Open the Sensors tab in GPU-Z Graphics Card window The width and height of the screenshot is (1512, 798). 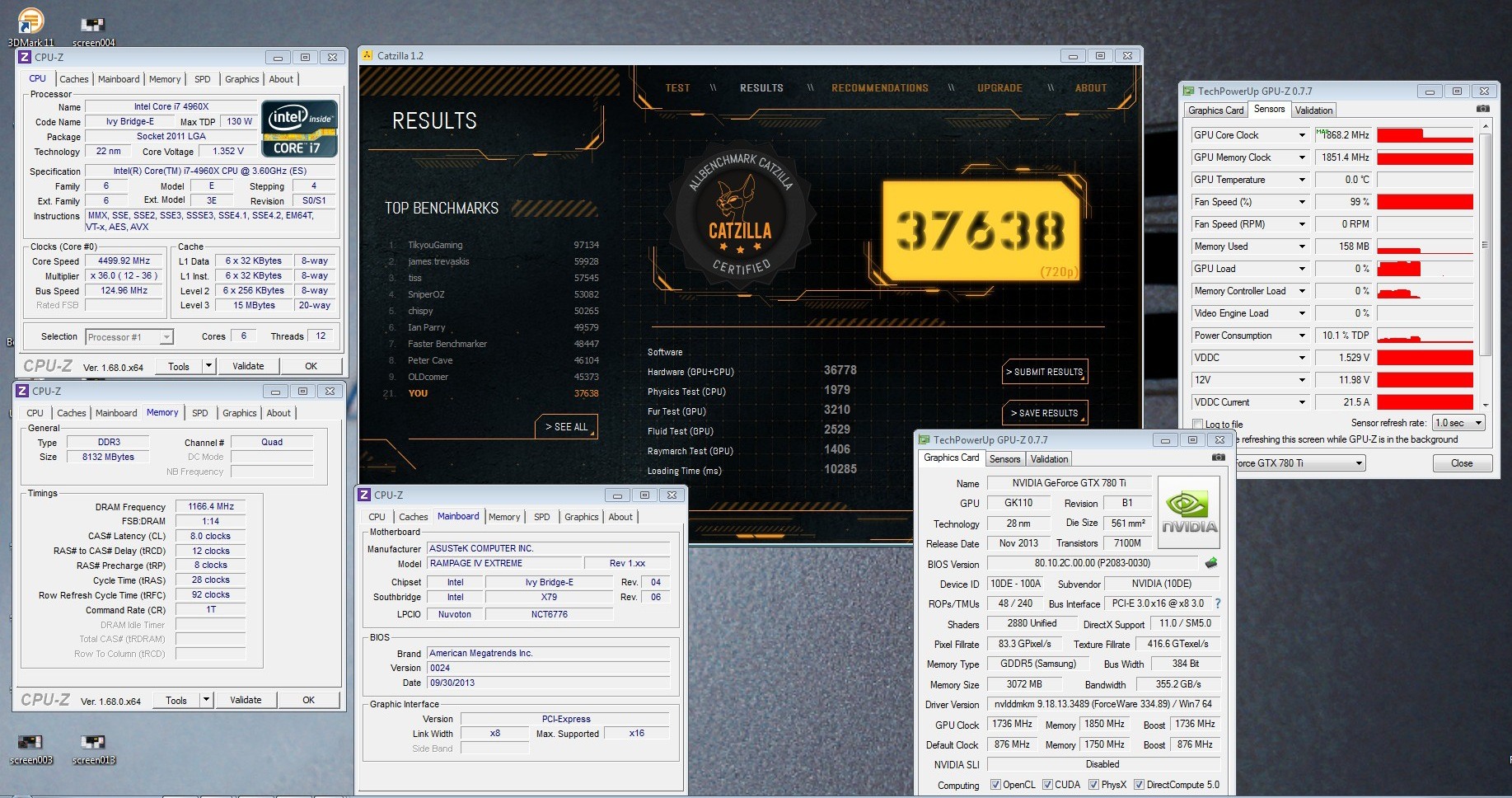point(1004,459)
